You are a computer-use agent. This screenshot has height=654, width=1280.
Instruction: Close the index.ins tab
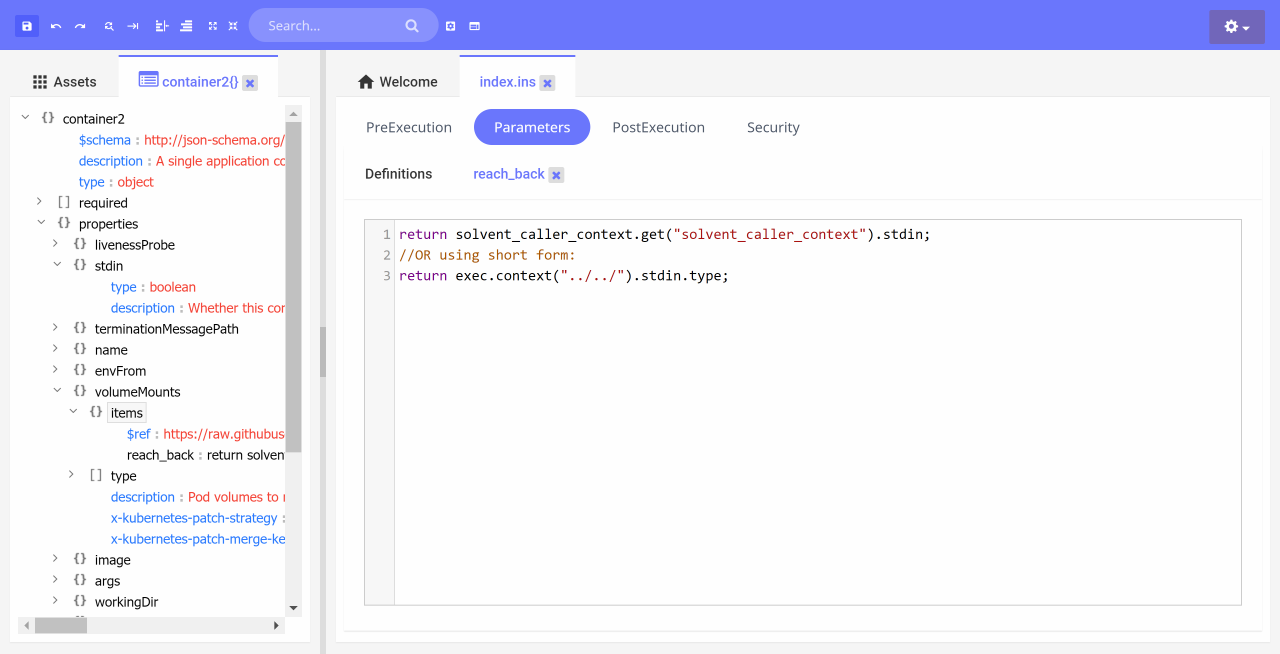click(547, 83)
